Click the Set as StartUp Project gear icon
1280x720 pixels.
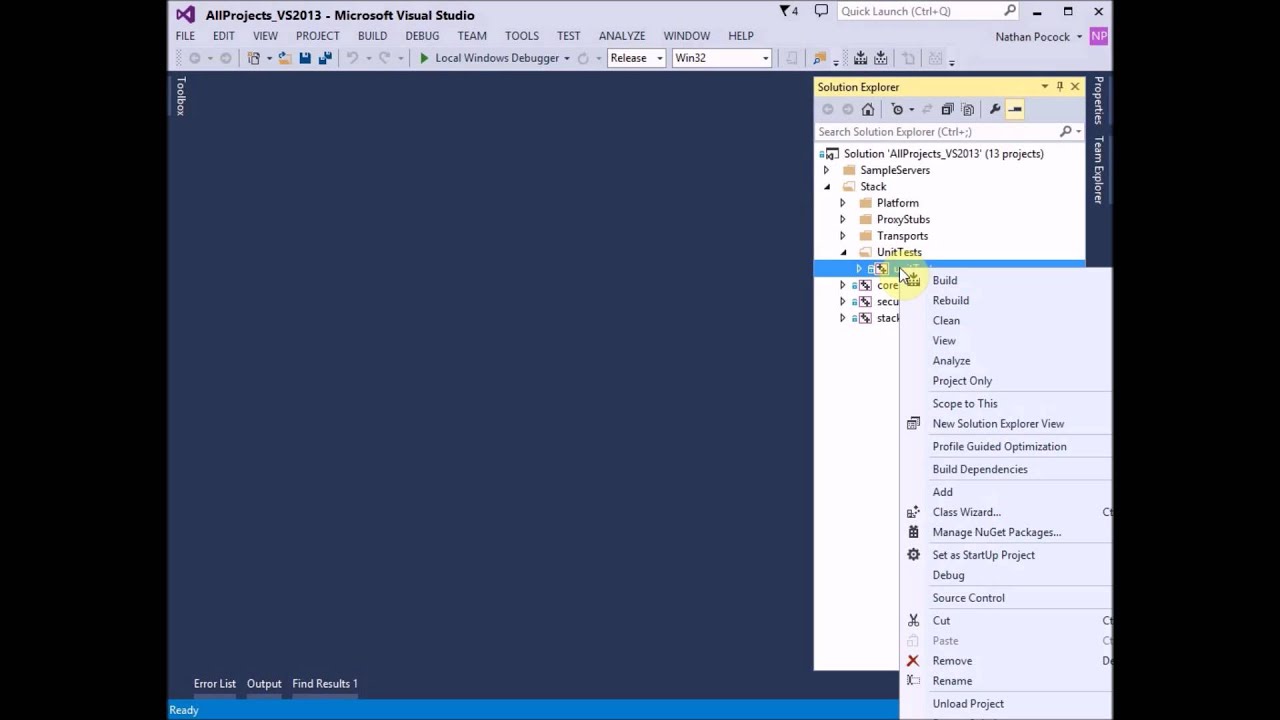pyautogui.click(x=913, y=555)
